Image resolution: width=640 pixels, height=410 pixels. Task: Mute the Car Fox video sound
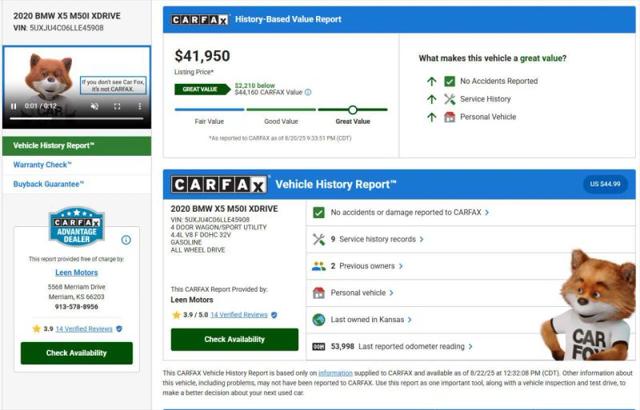(94, 106)
